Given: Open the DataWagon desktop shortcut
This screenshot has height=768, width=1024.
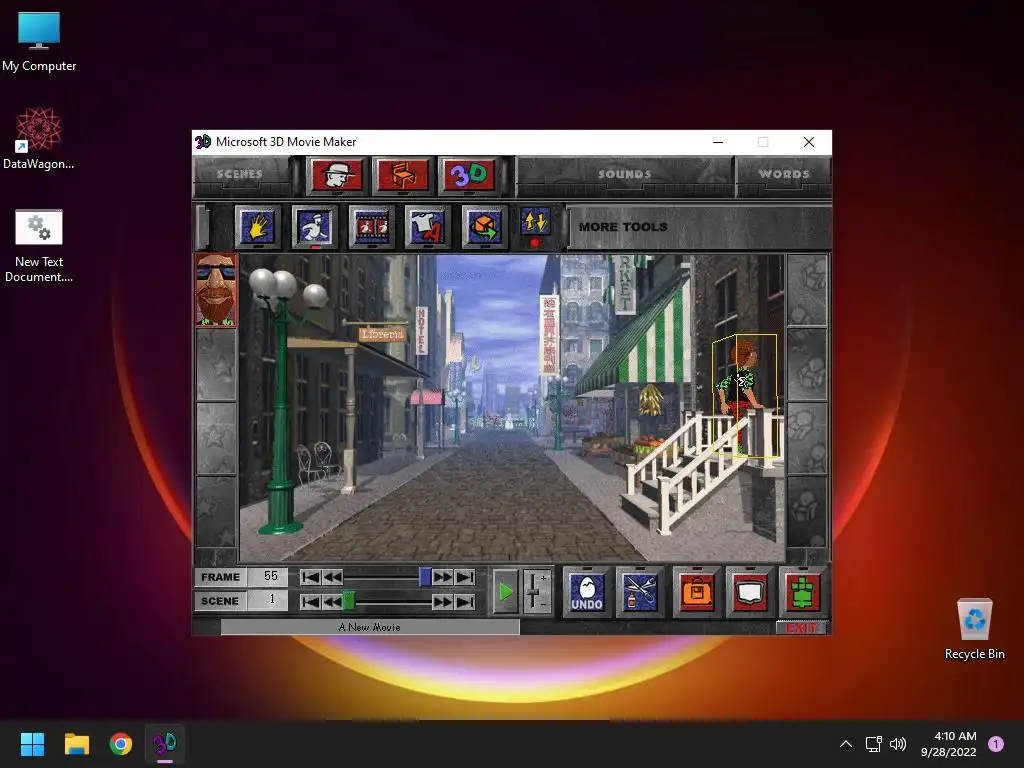Looking at the screenshot, I should click(39, 139).
